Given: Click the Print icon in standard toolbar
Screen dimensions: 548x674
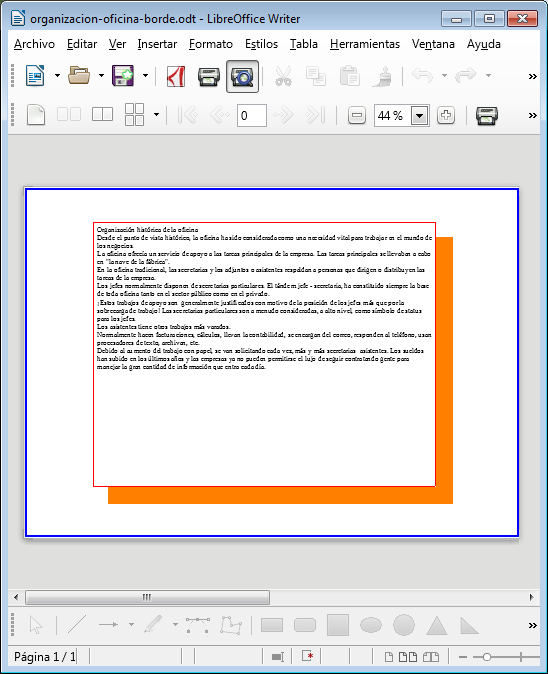Looking at the screenshot, I should coord(209,77).
